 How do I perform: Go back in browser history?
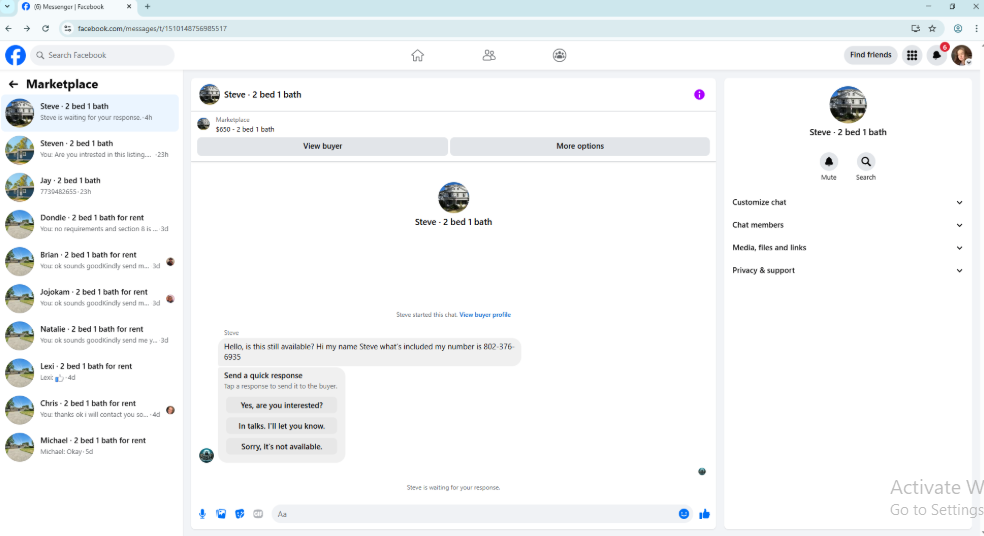pyautogui.click(x=8, y=28)
